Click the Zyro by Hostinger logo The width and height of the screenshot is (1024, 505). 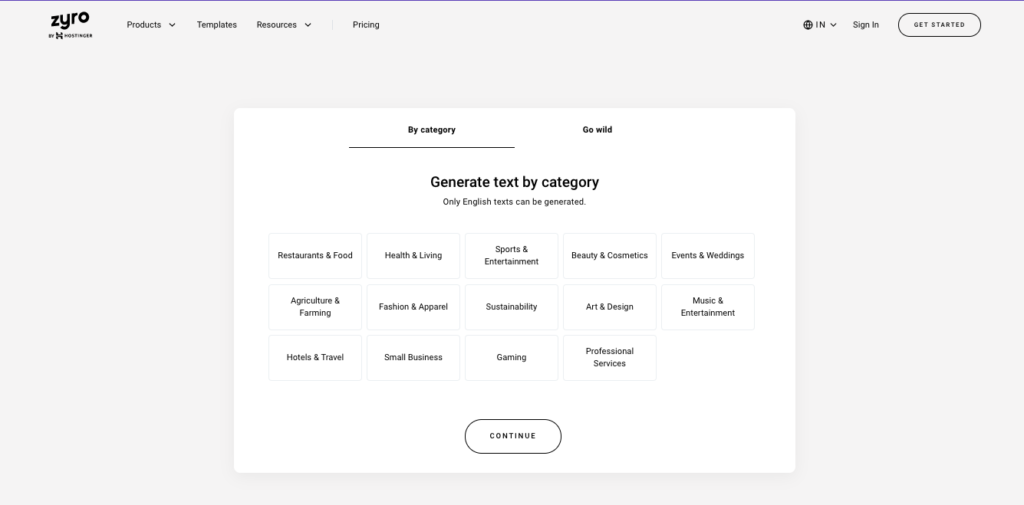[x=71, y=25]
